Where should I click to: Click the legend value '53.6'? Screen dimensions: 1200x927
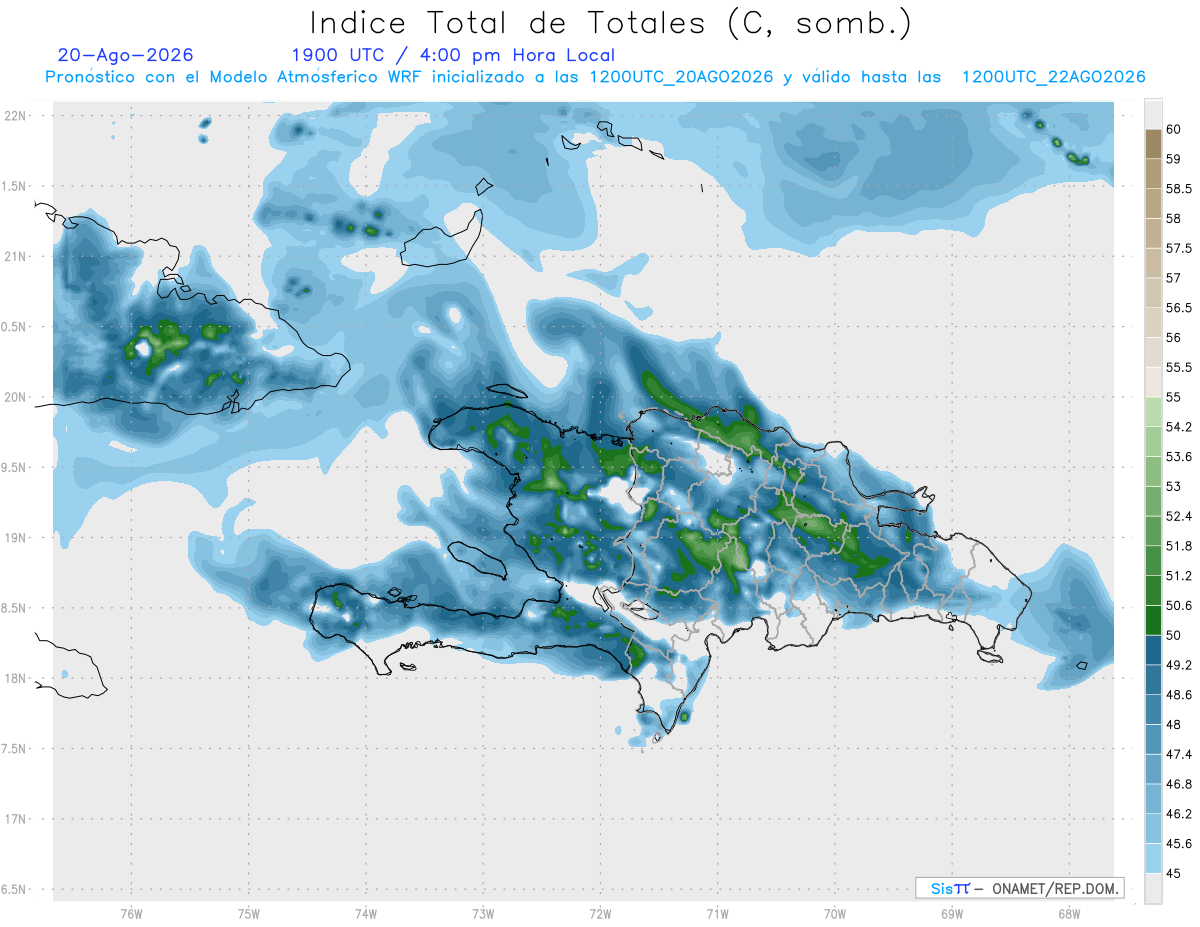pyautogui.click(x=1178, y=457)
